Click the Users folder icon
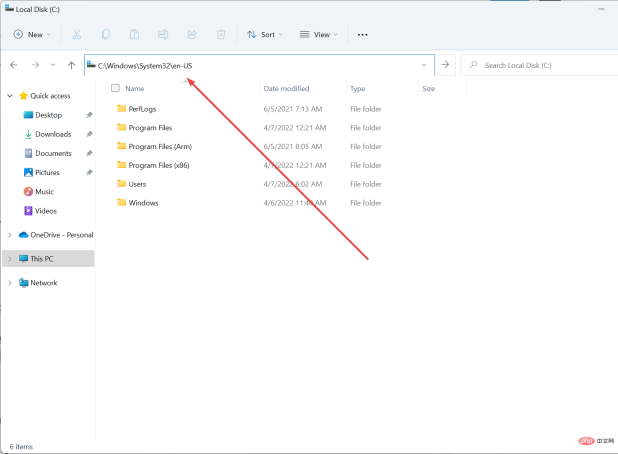Image resolution: width=618 pixels, height=454 pixels. pyautogui.click(x=121, y=184)
